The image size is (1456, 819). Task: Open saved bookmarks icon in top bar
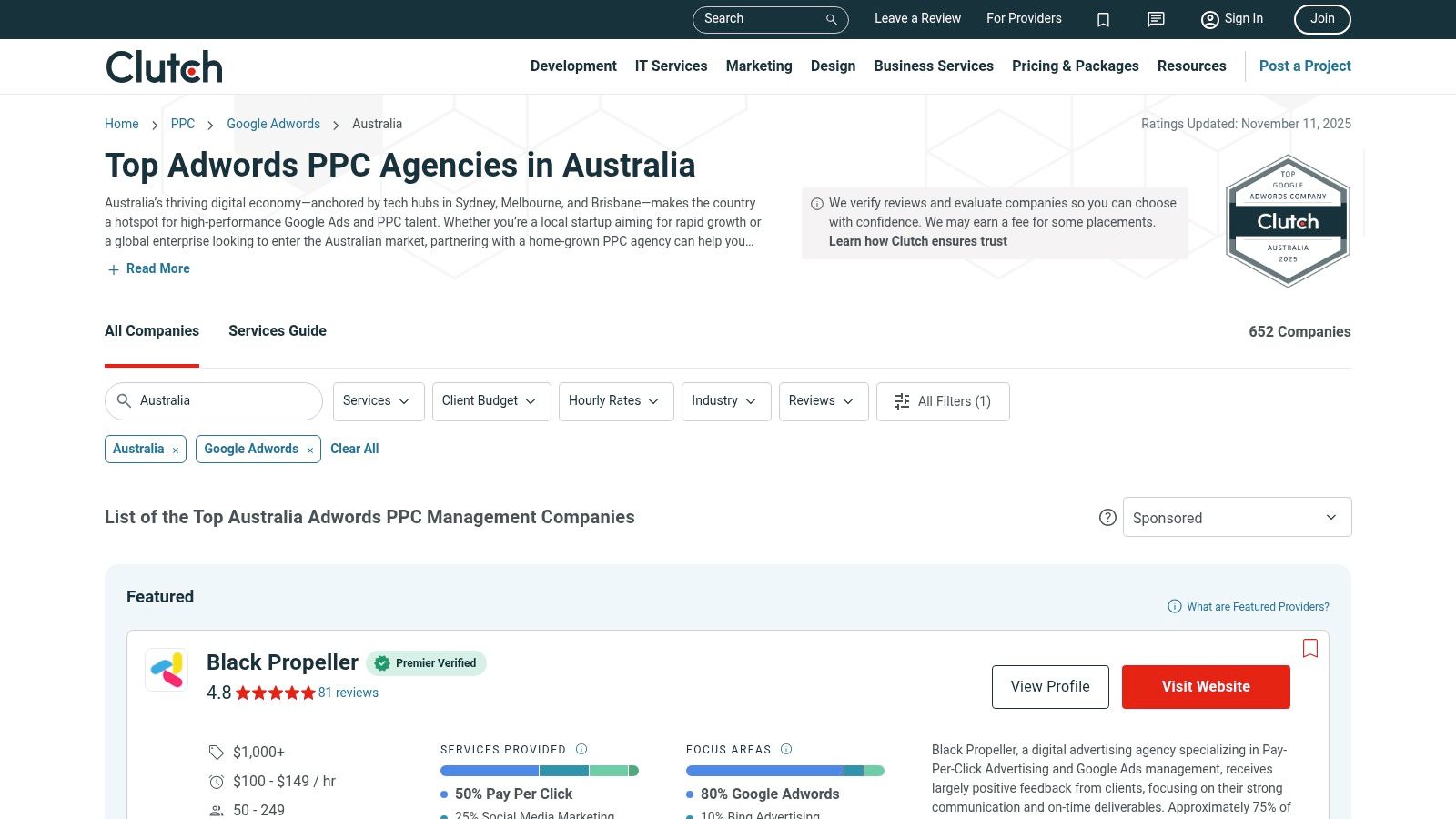(1103, 19)
